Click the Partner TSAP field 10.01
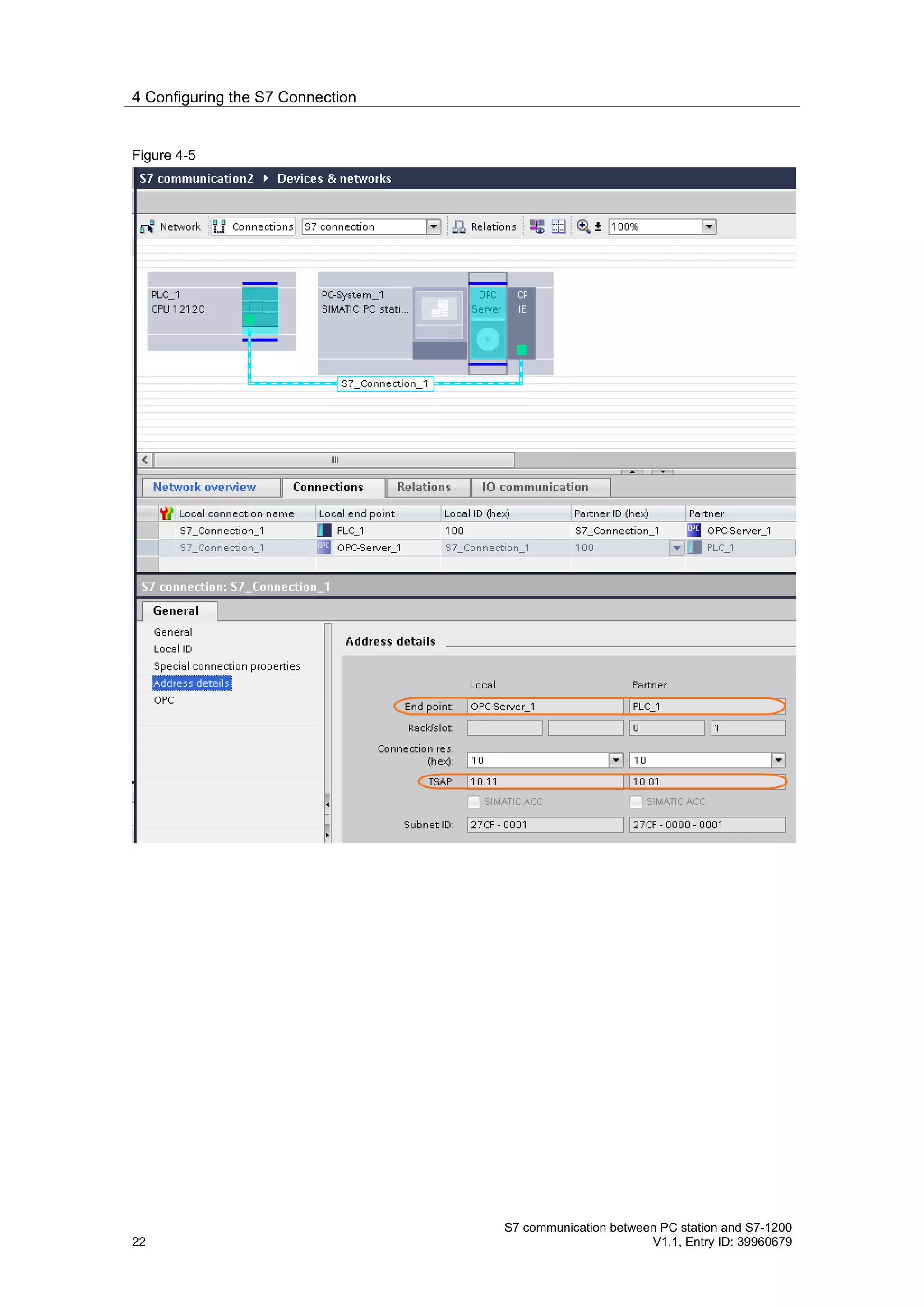Viewport: 924px width, 1307px height. pyautogui.click(x=707, y=782)
